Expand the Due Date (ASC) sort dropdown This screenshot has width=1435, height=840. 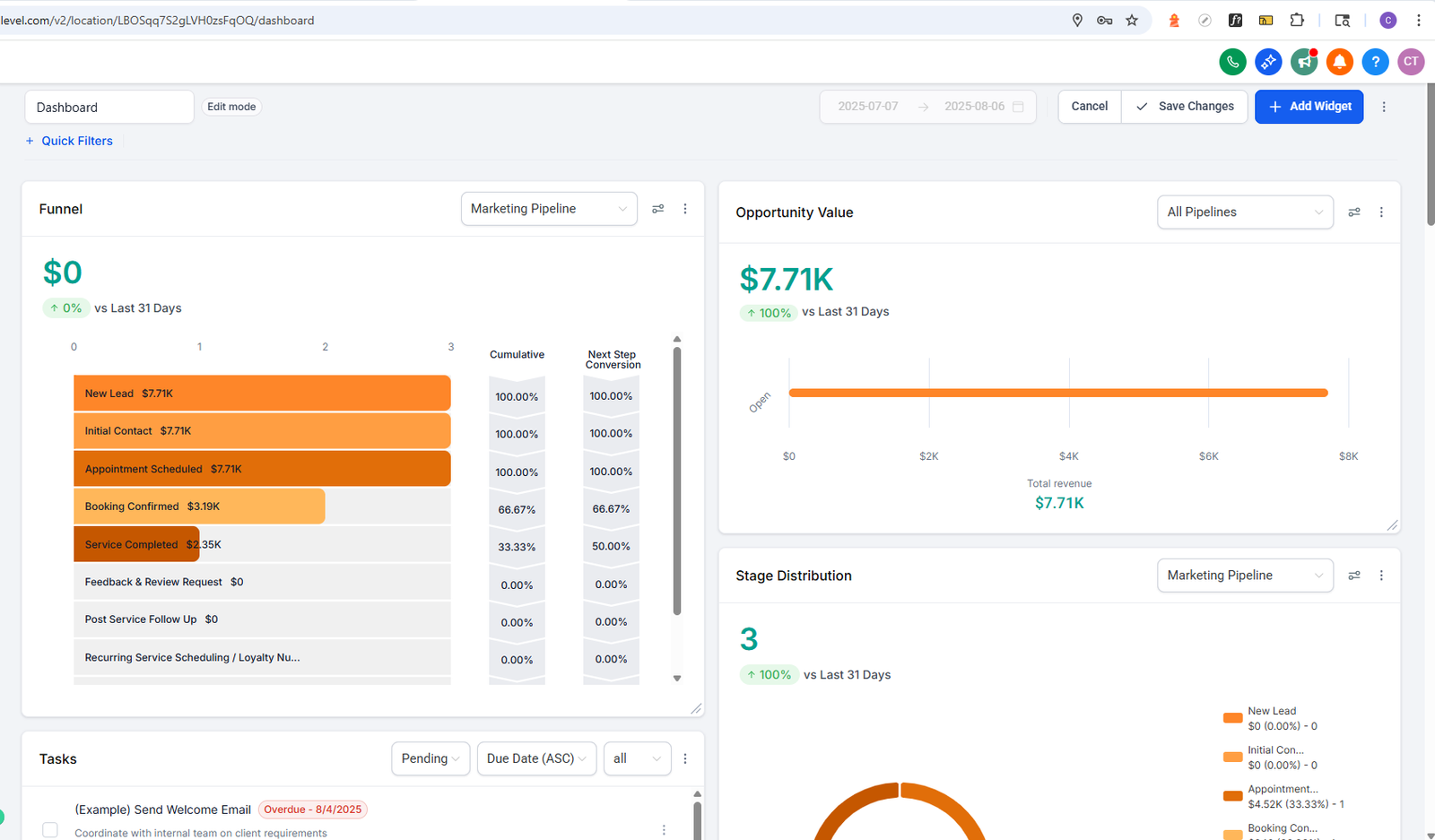point(536,758)
